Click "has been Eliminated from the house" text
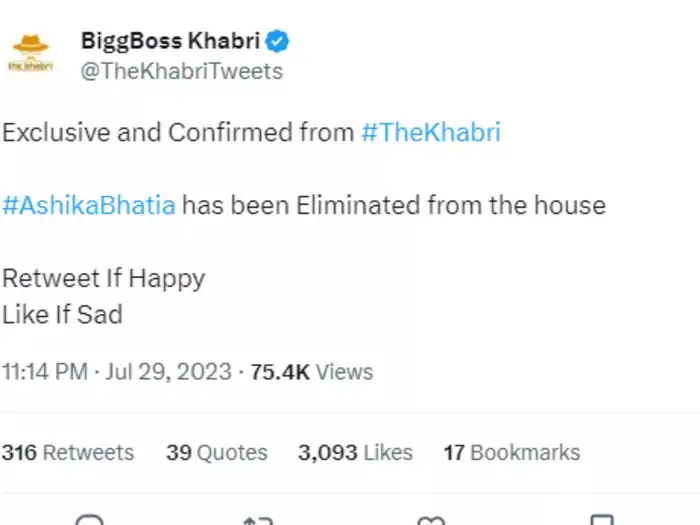Image resolution: width=700 pixels, height=525 pixels. point(393,205)
